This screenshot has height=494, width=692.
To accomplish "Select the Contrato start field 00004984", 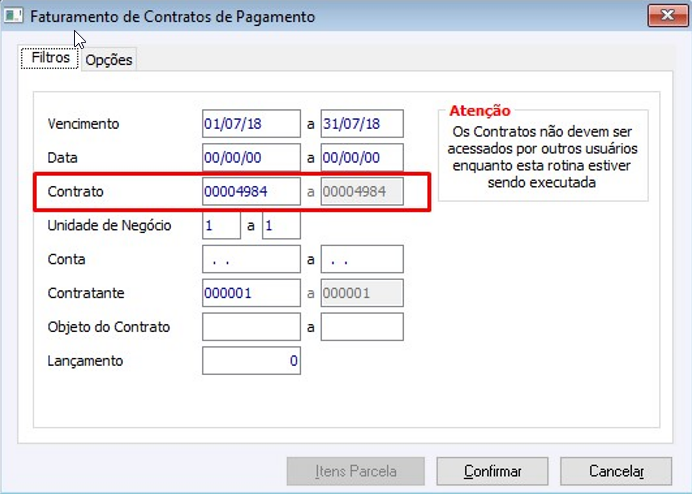I will (x=252, y=192).
